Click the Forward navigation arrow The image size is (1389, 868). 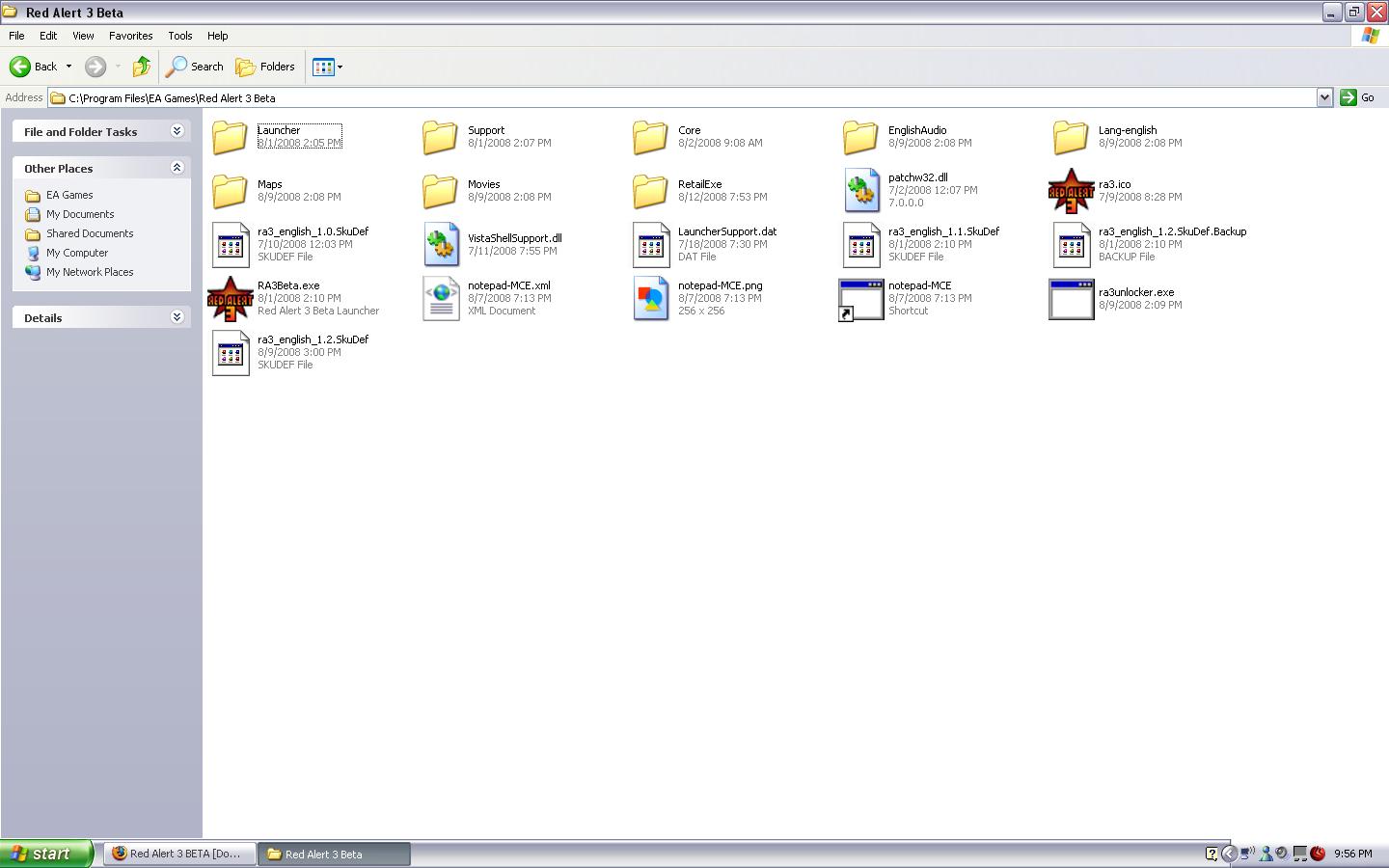pyautogui.click(x=95, y=67)
